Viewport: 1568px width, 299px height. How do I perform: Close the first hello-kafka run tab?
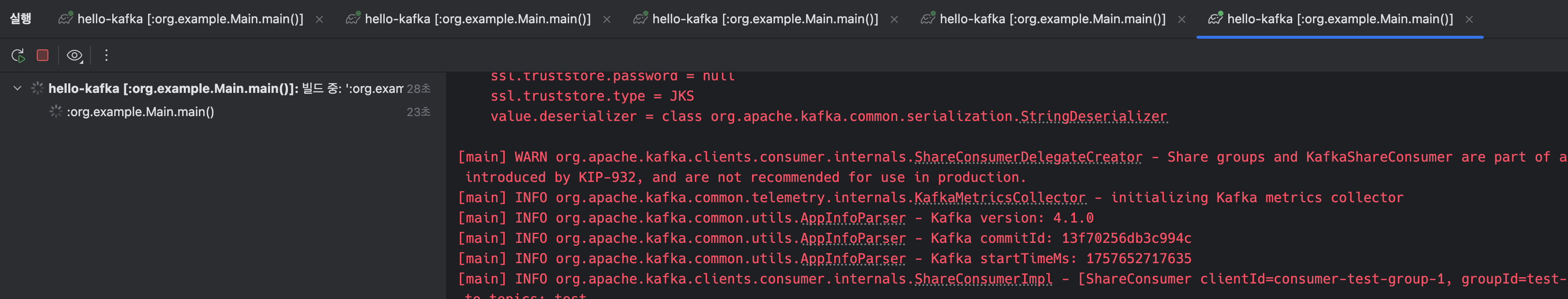click(319, 19)
